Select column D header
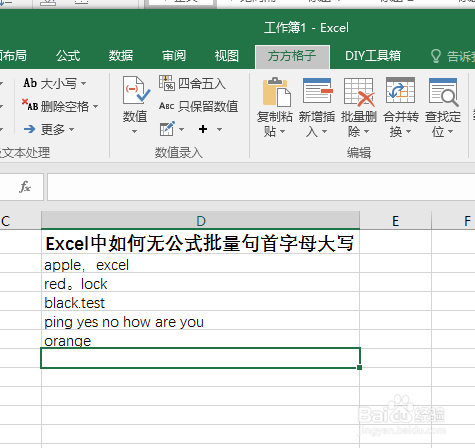The image size is (475, 448). click(201, 221)
